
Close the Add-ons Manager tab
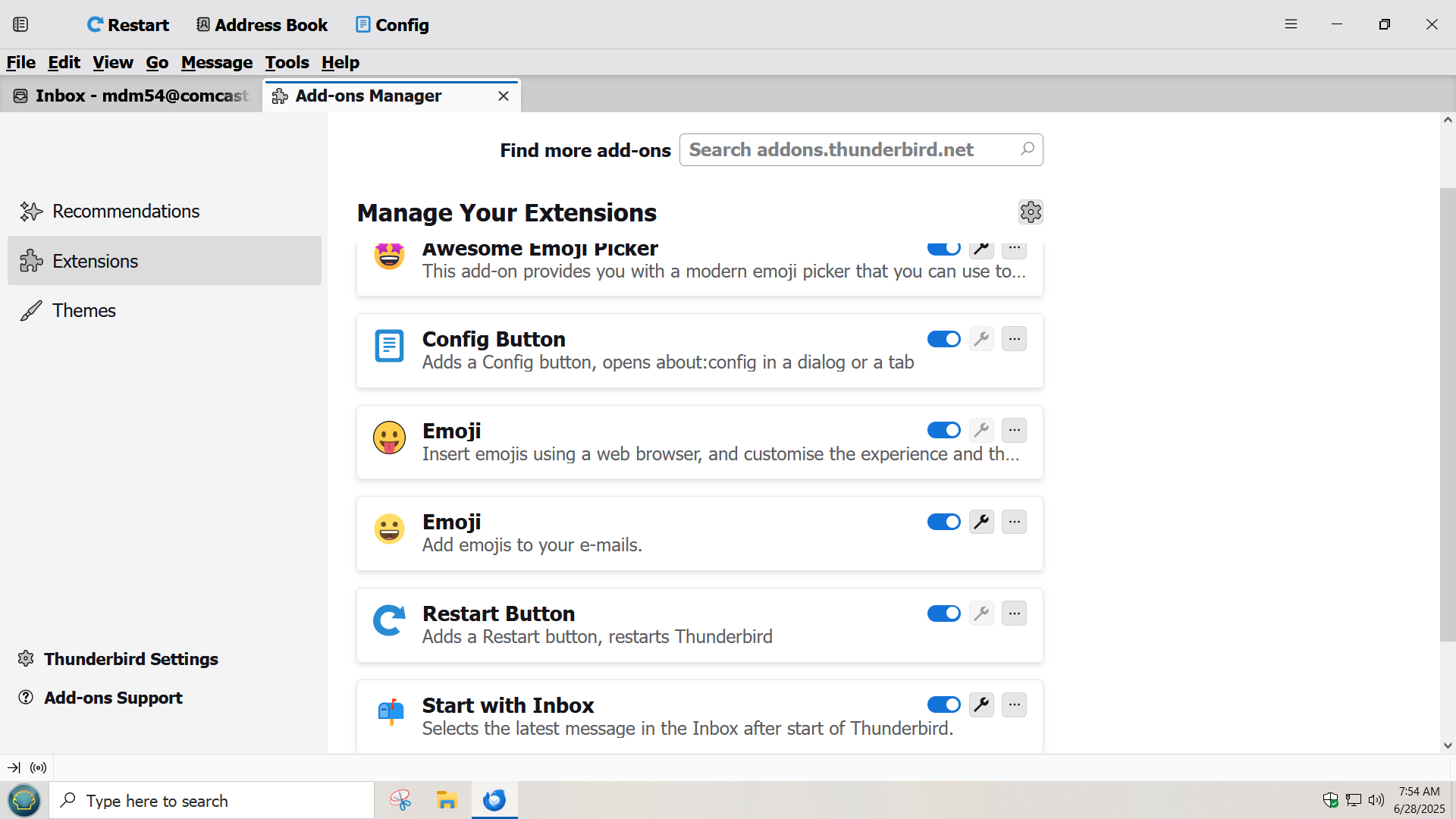pyautogui.click(x=504, y=96)
